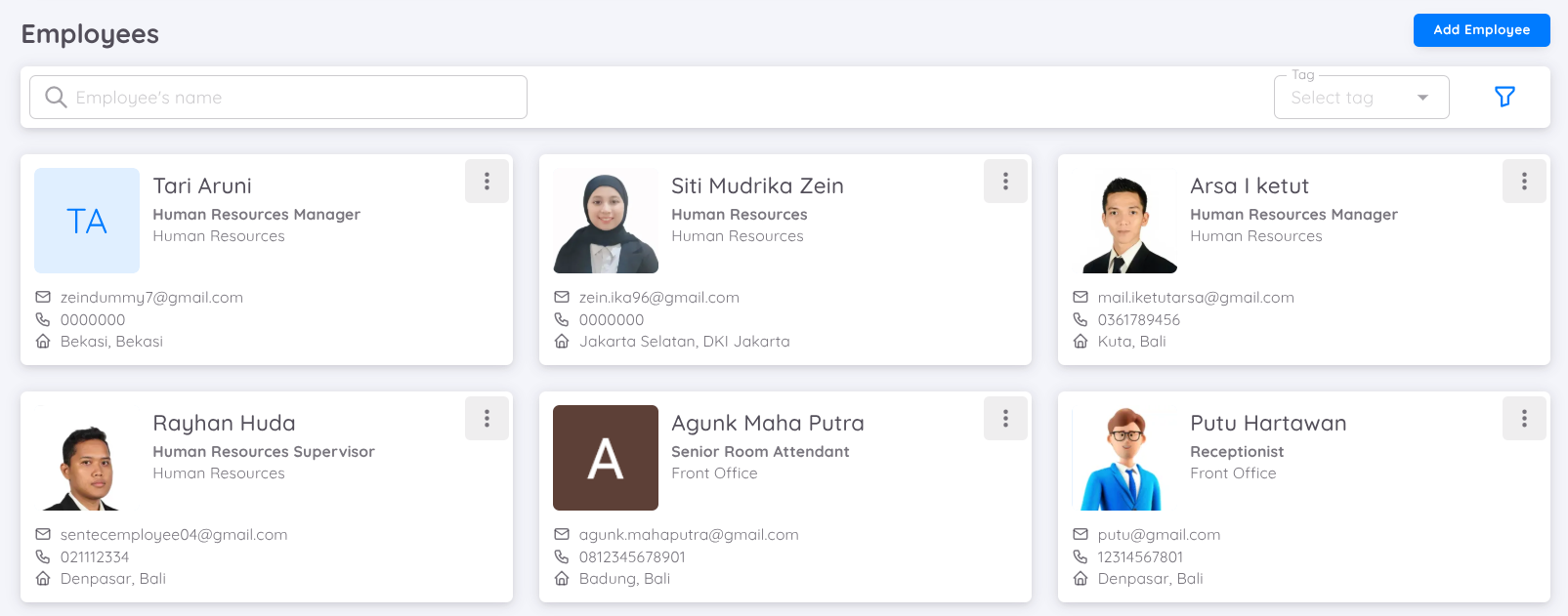The height and width of the screenshot is (616, 1568).
Task: Click Agunk Maha Putra's brown avatar
Action: pyautogui.click(x=606, y=458)
